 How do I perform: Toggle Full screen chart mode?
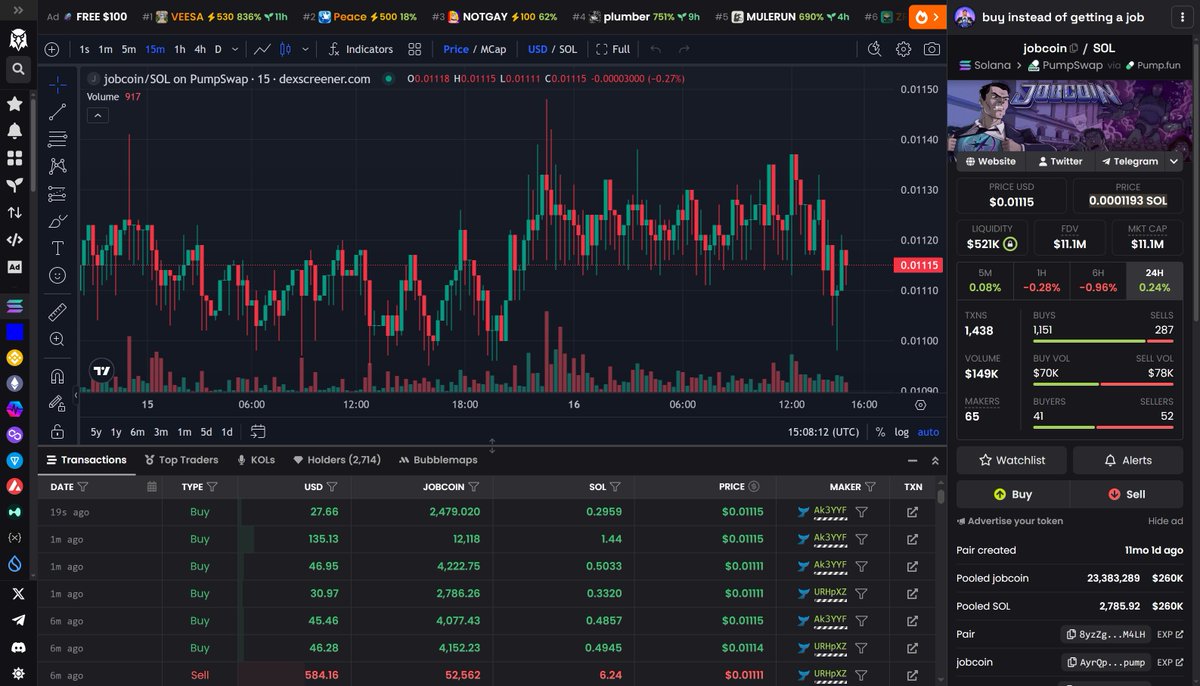[613, 49]
